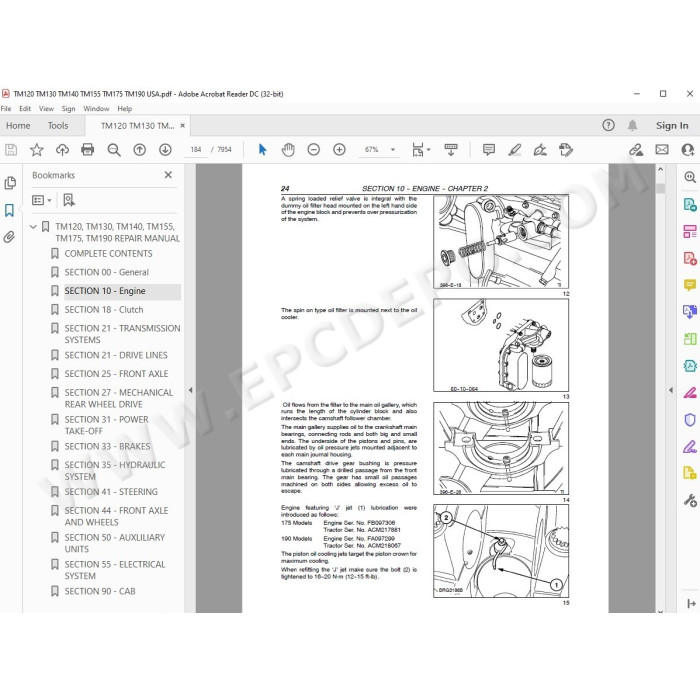Open Protect shield tool
700x700 pixels.
point(690,420)
